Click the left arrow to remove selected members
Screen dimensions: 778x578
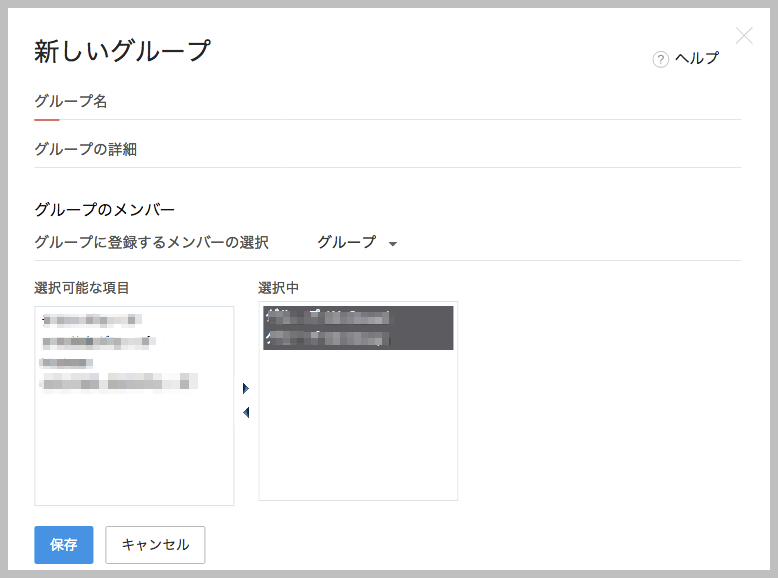tap(246, 412)
